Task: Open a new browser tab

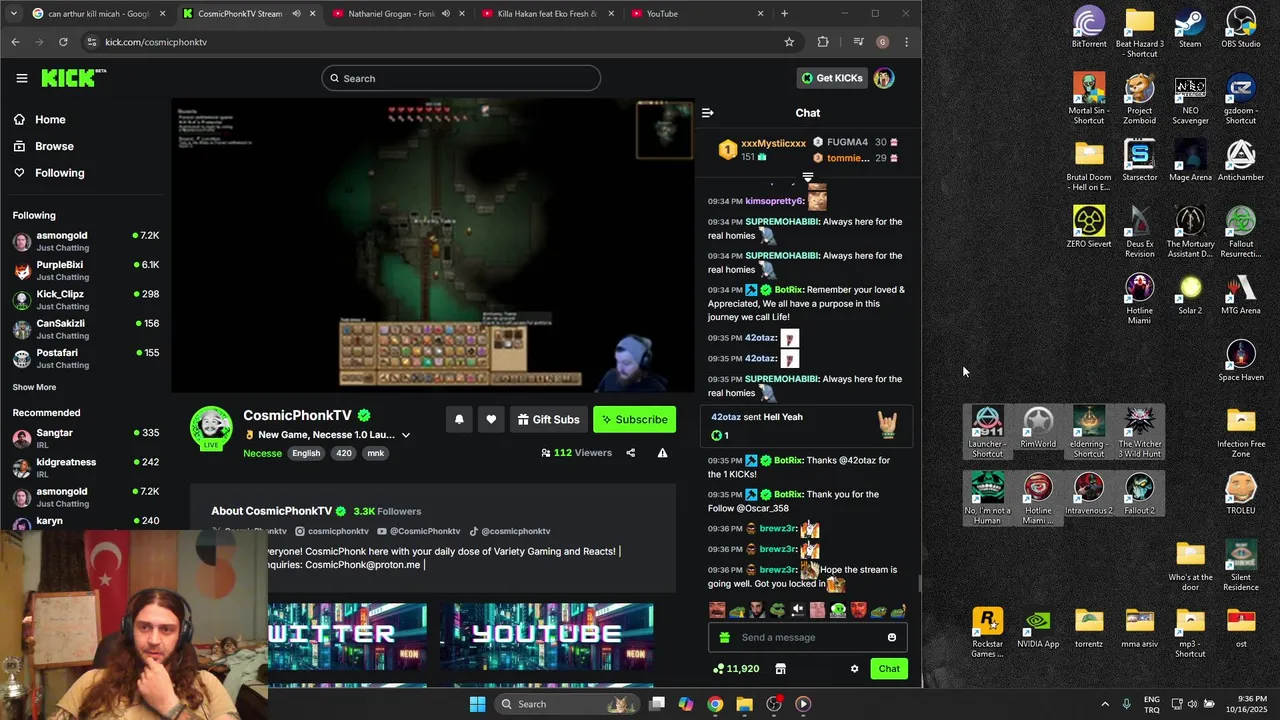Action: click(784, 14)
